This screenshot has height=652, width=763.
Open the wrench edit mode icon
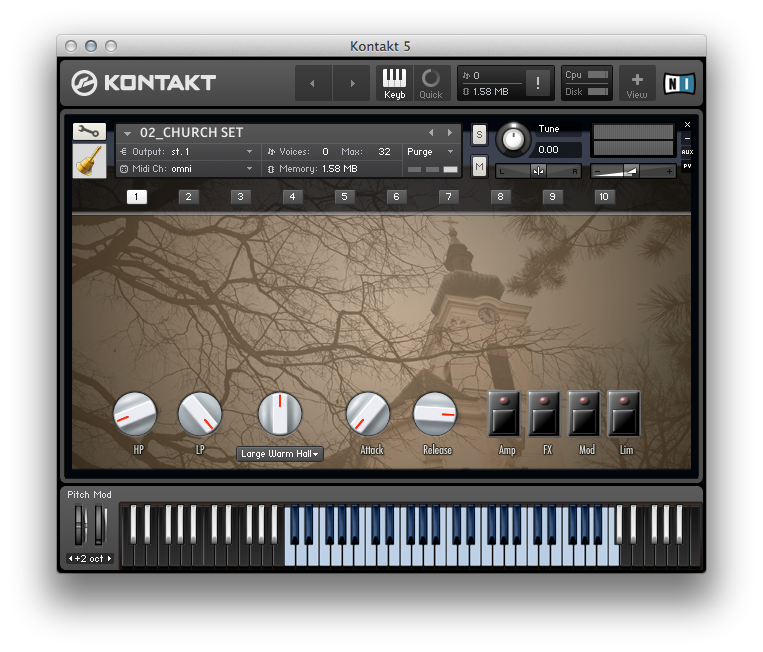(x=89, y=131)
